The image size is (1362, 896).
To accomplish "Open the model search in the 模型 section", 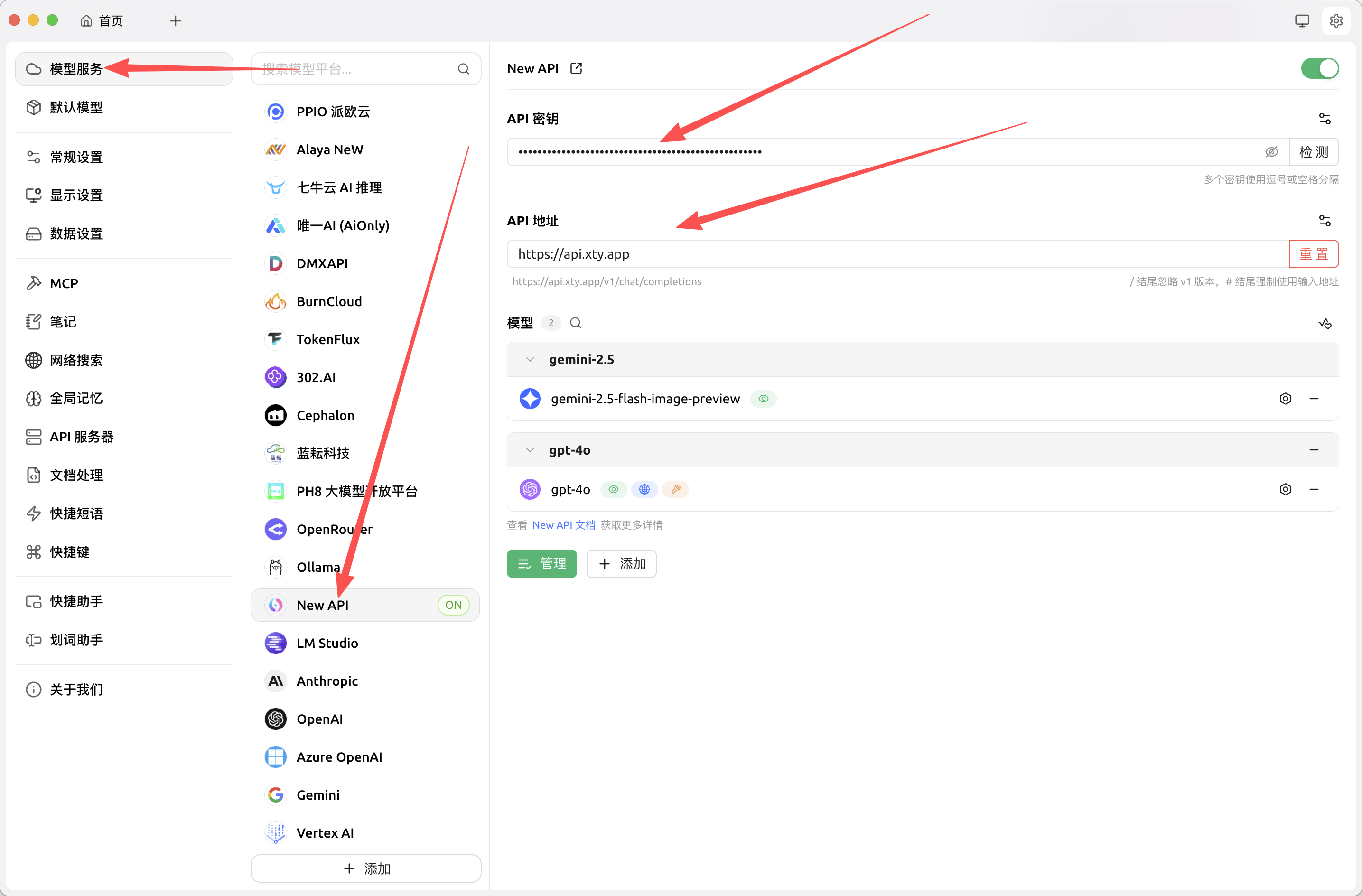I will (x=576, y=323).
